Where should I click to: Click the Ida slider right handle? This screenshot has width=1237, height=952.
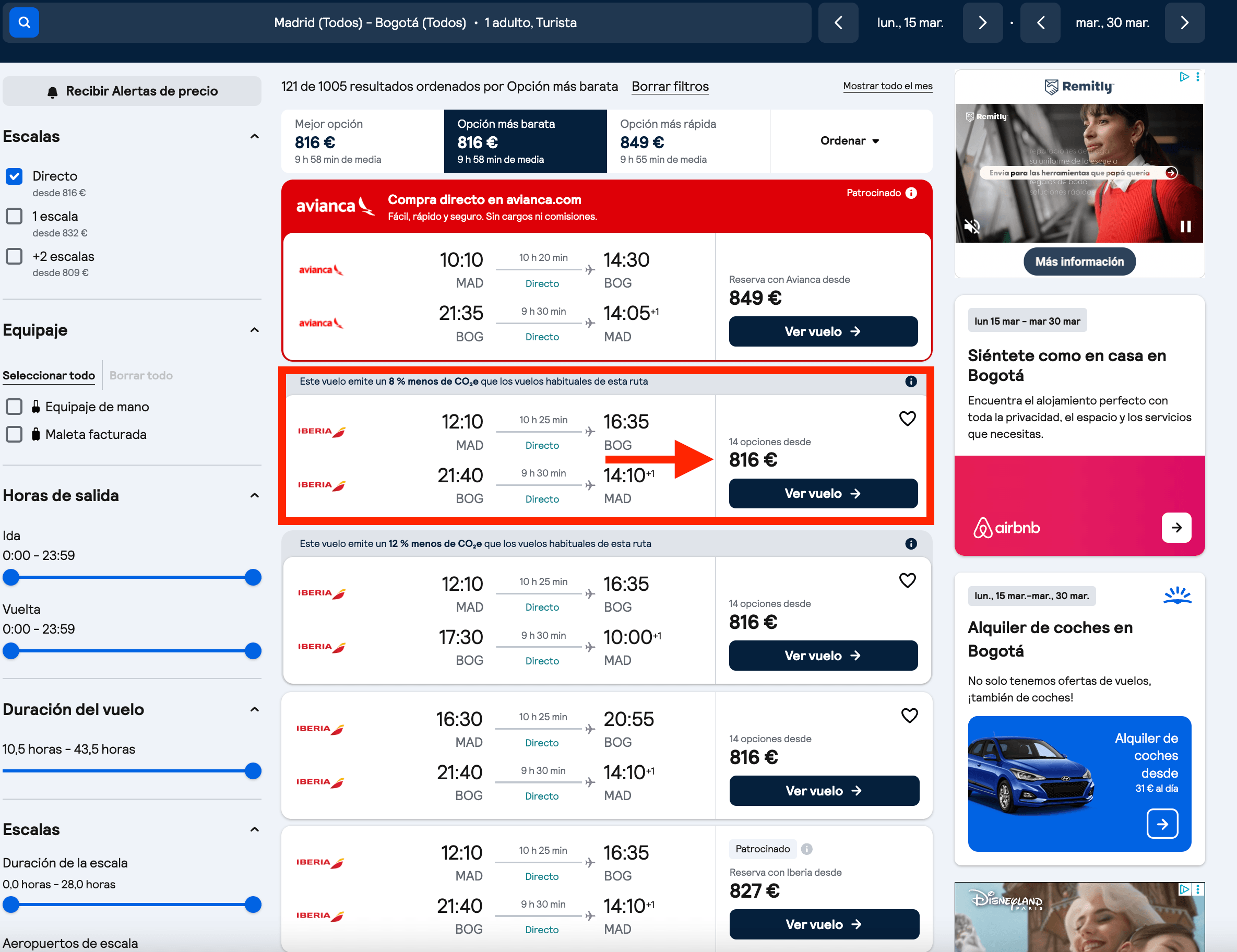pyautogui.click(x=253, y=578)
